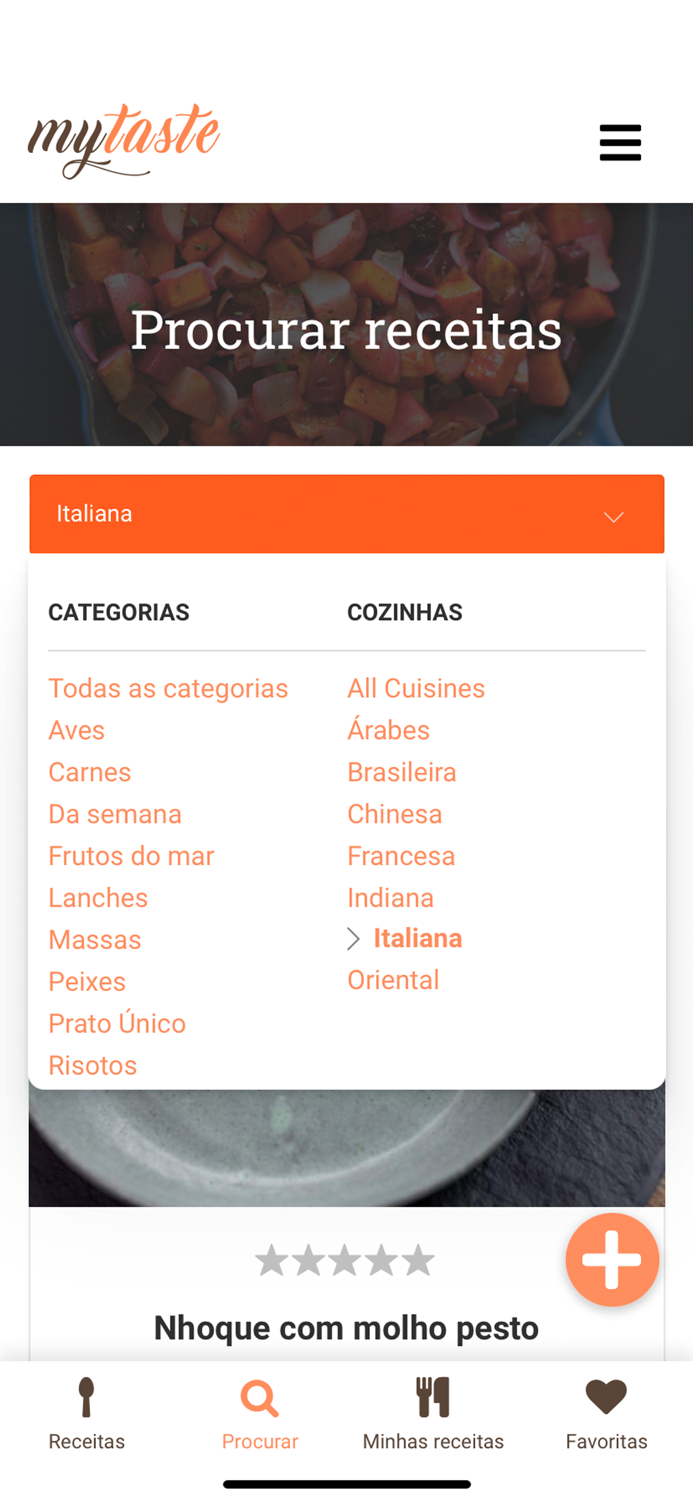Click the mytaste logo
Screen dimensions: 693x1500
click(x=123, y=140)
